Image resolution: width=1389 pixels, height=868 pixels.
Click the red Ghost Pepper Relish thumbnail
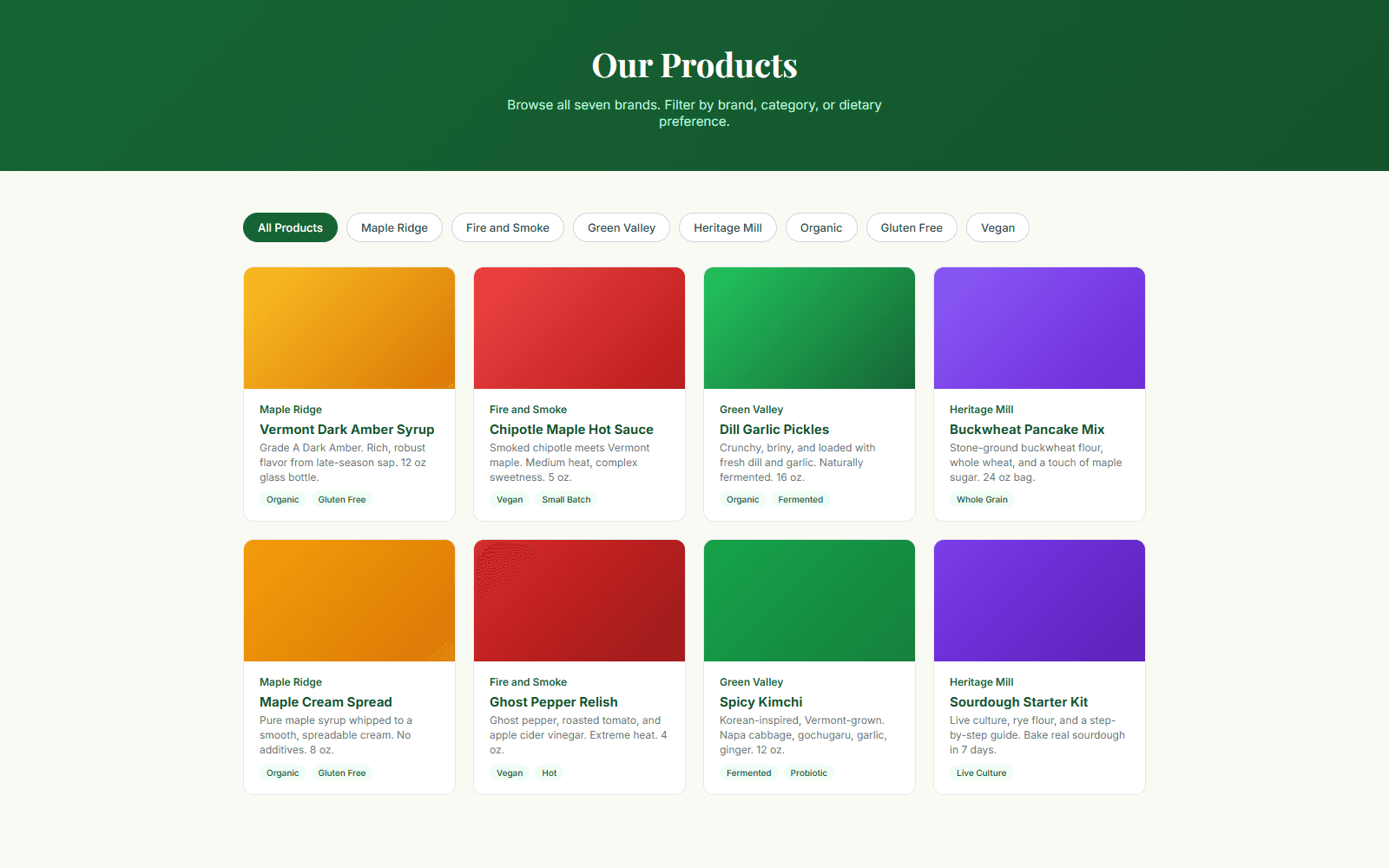point(579,600)
